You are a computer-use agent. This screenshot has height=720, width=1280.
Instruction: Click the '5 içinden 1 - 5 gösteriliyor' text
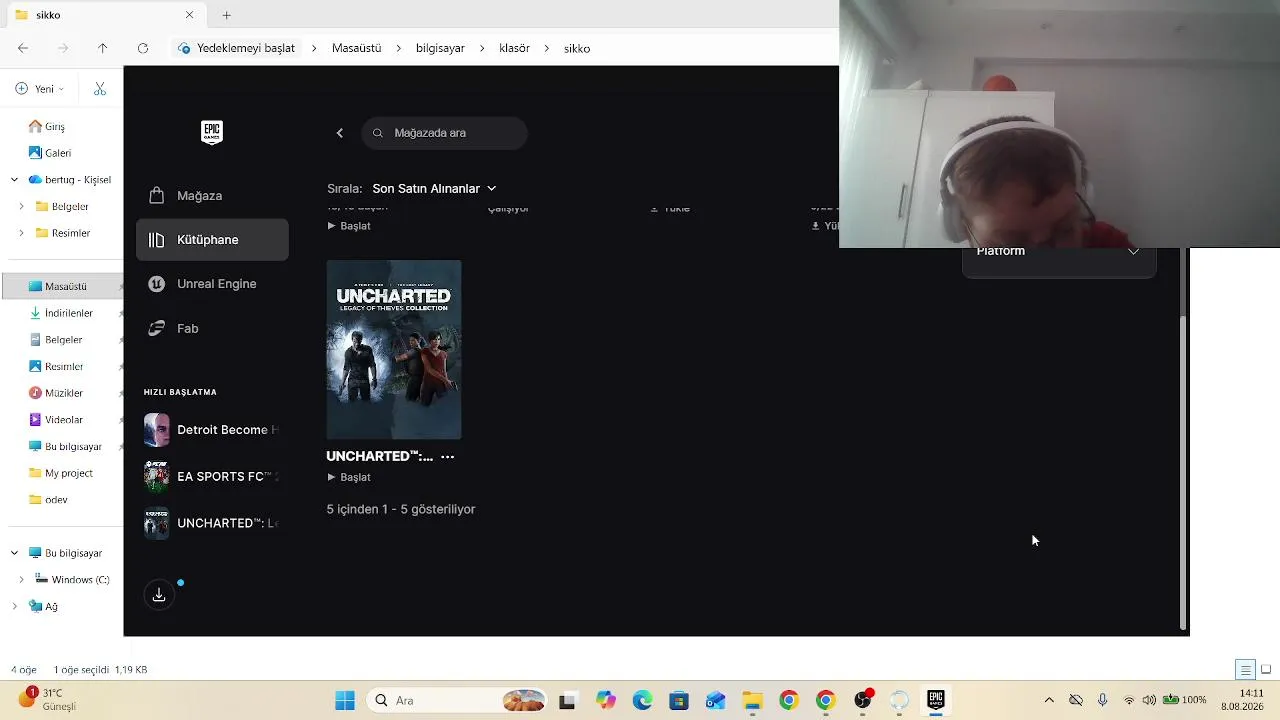pos(401,509)
